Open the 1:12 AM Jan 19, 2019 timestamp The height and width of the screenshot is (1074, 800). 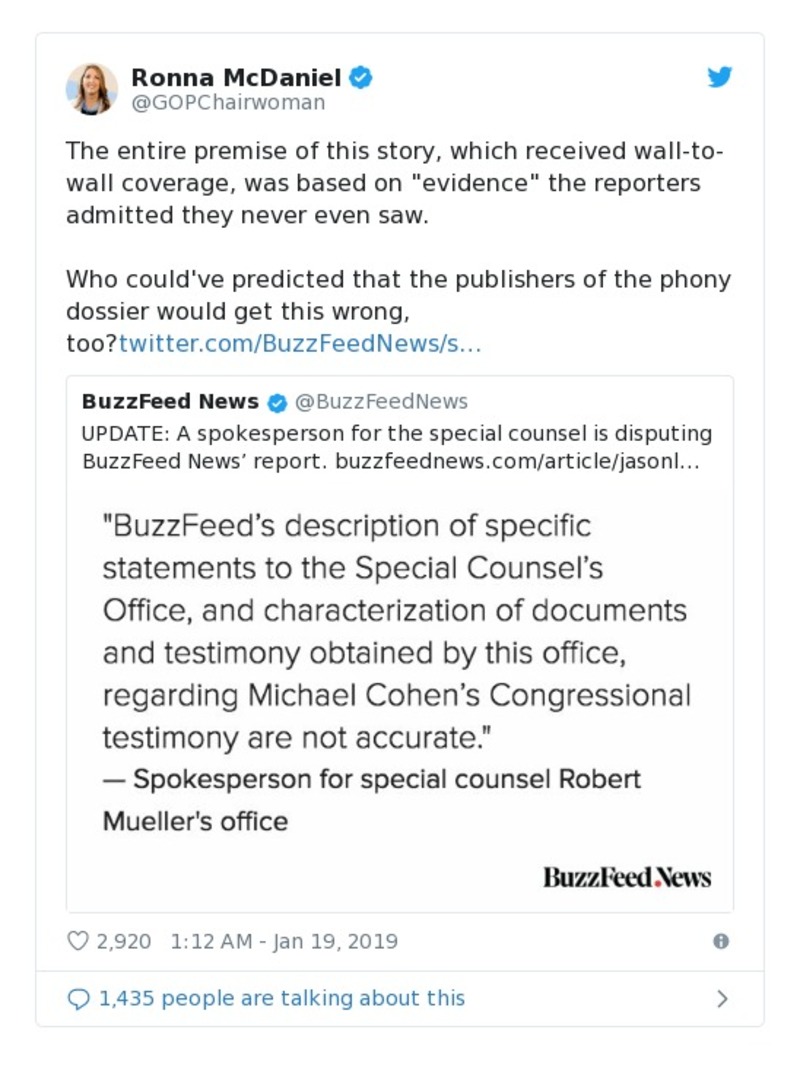coord(284,941)
